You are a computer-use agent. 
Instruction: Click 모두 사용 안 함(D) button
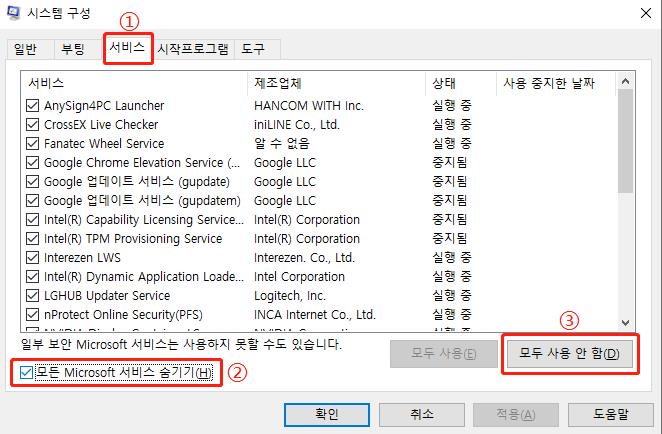pos(569,353)
